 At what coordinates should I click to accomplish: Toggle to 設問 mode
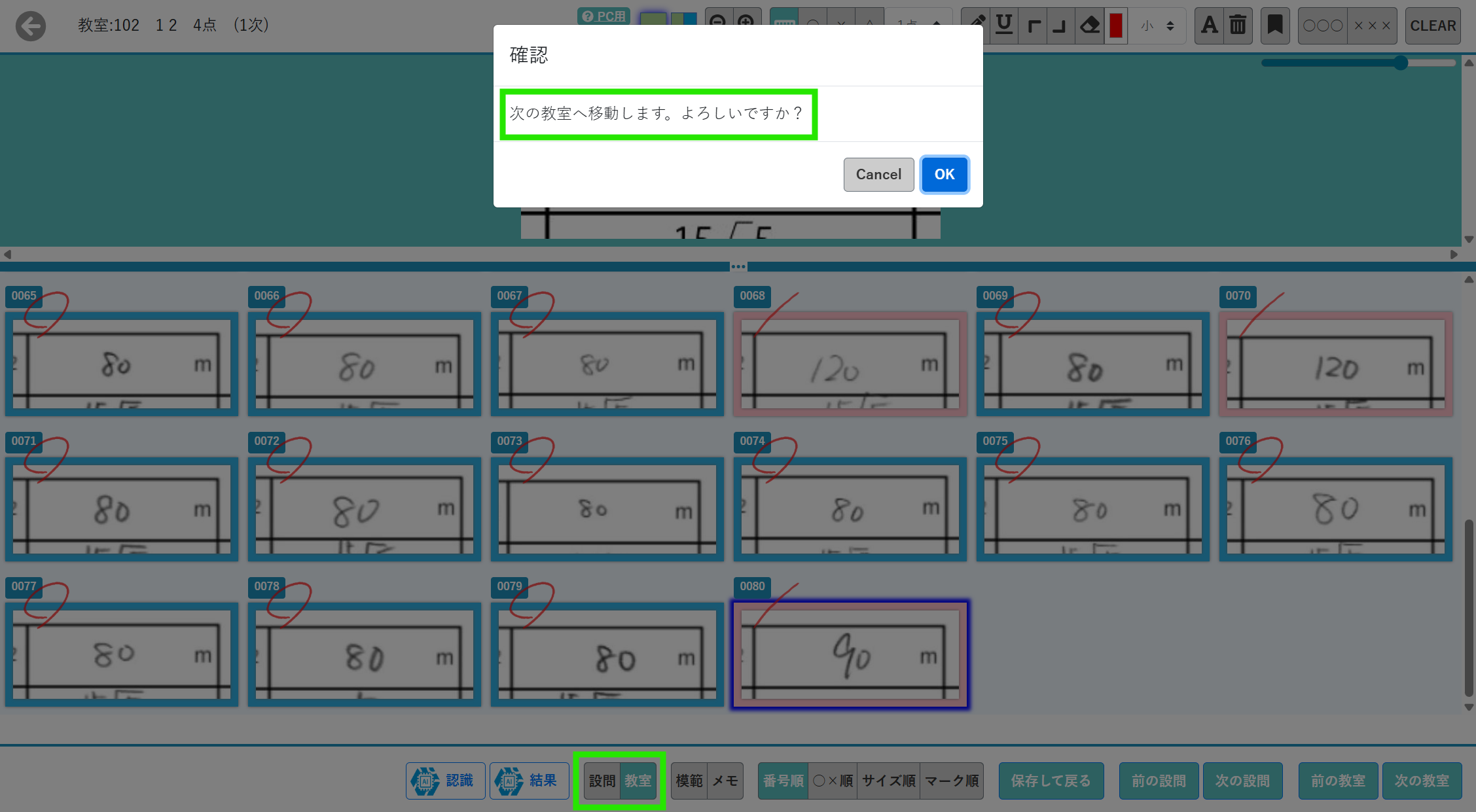point(602,781)
